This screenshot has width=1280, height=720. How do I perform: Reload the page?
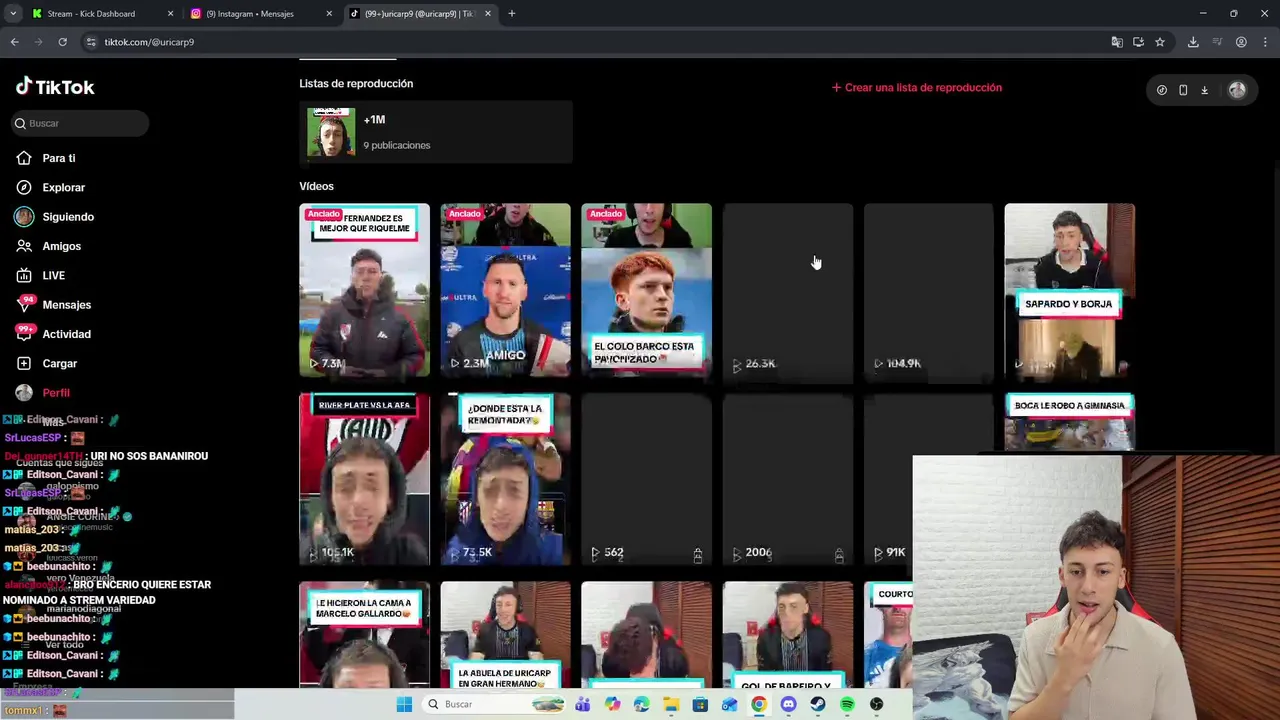62,42
